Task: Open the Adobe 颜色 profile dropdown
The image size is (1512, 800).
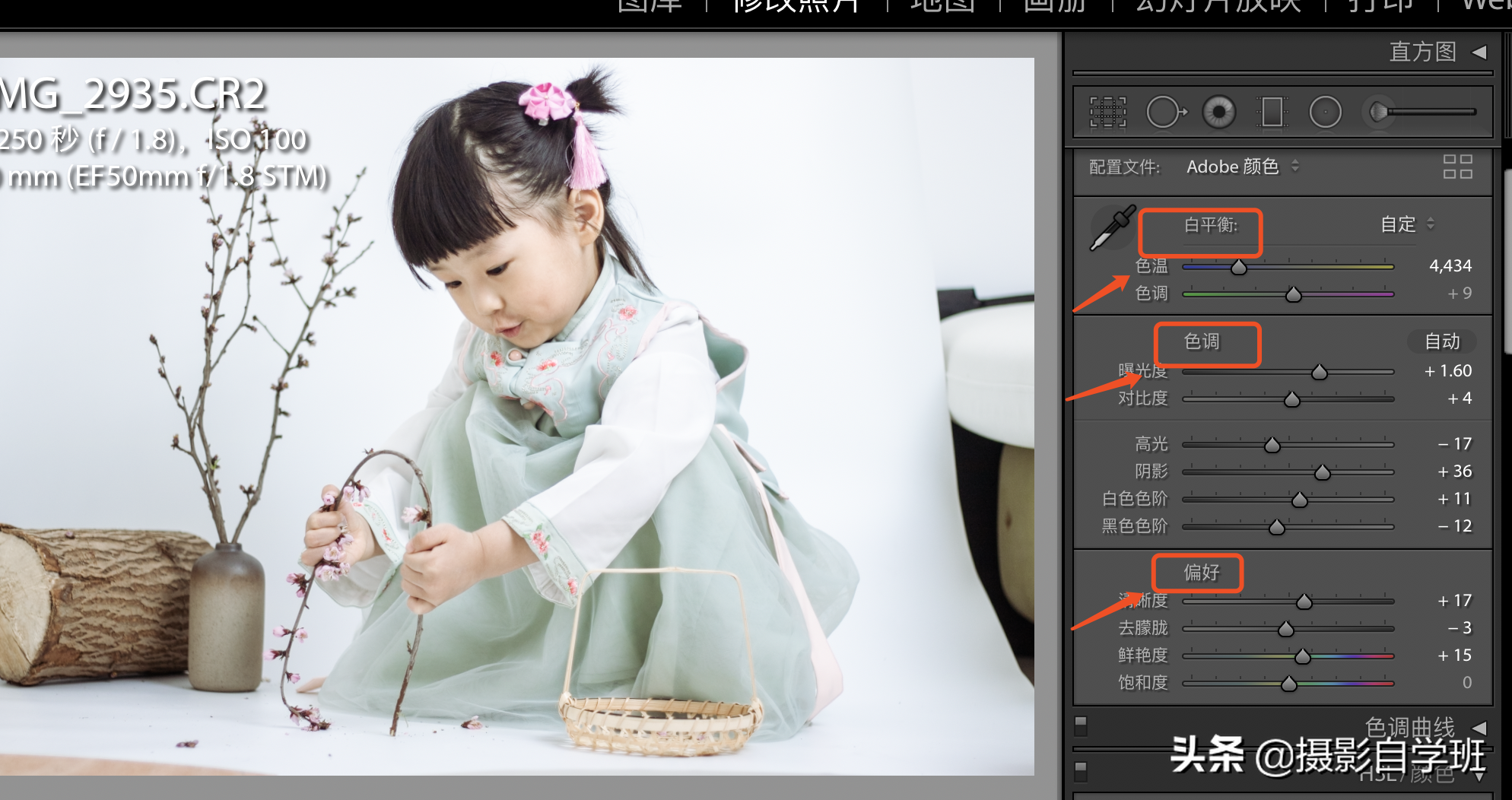Action: [x=1242, y=167]
